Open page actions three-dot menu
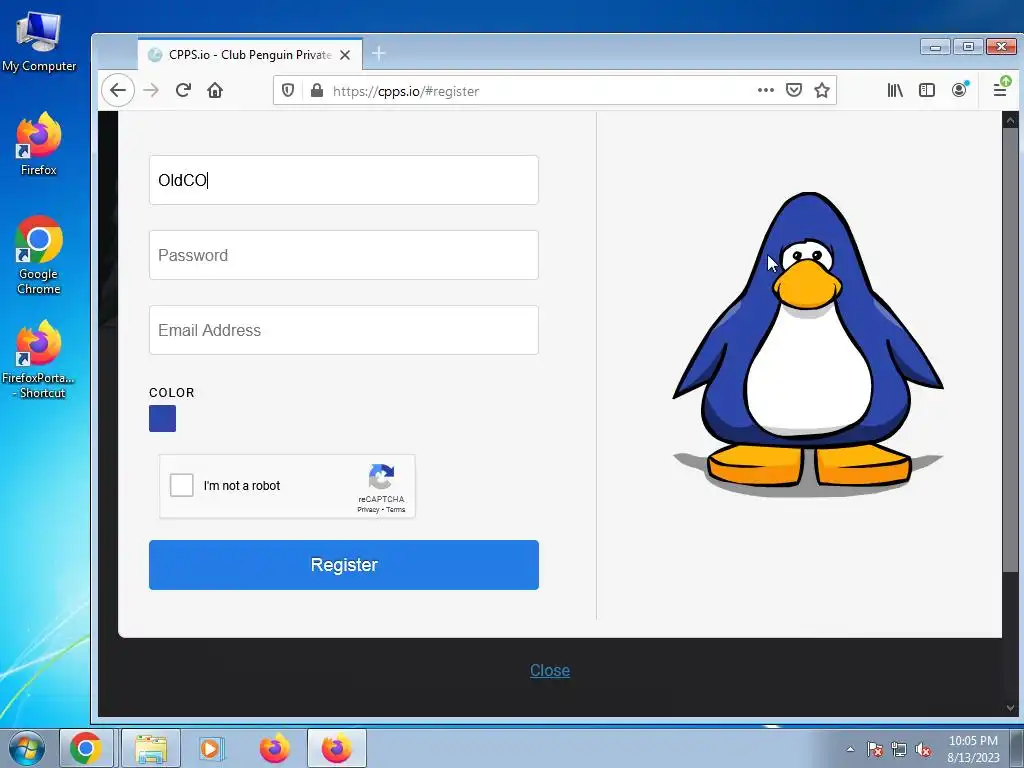The width and height of the screenshot is (1024, 768). (x=765, y=90)
